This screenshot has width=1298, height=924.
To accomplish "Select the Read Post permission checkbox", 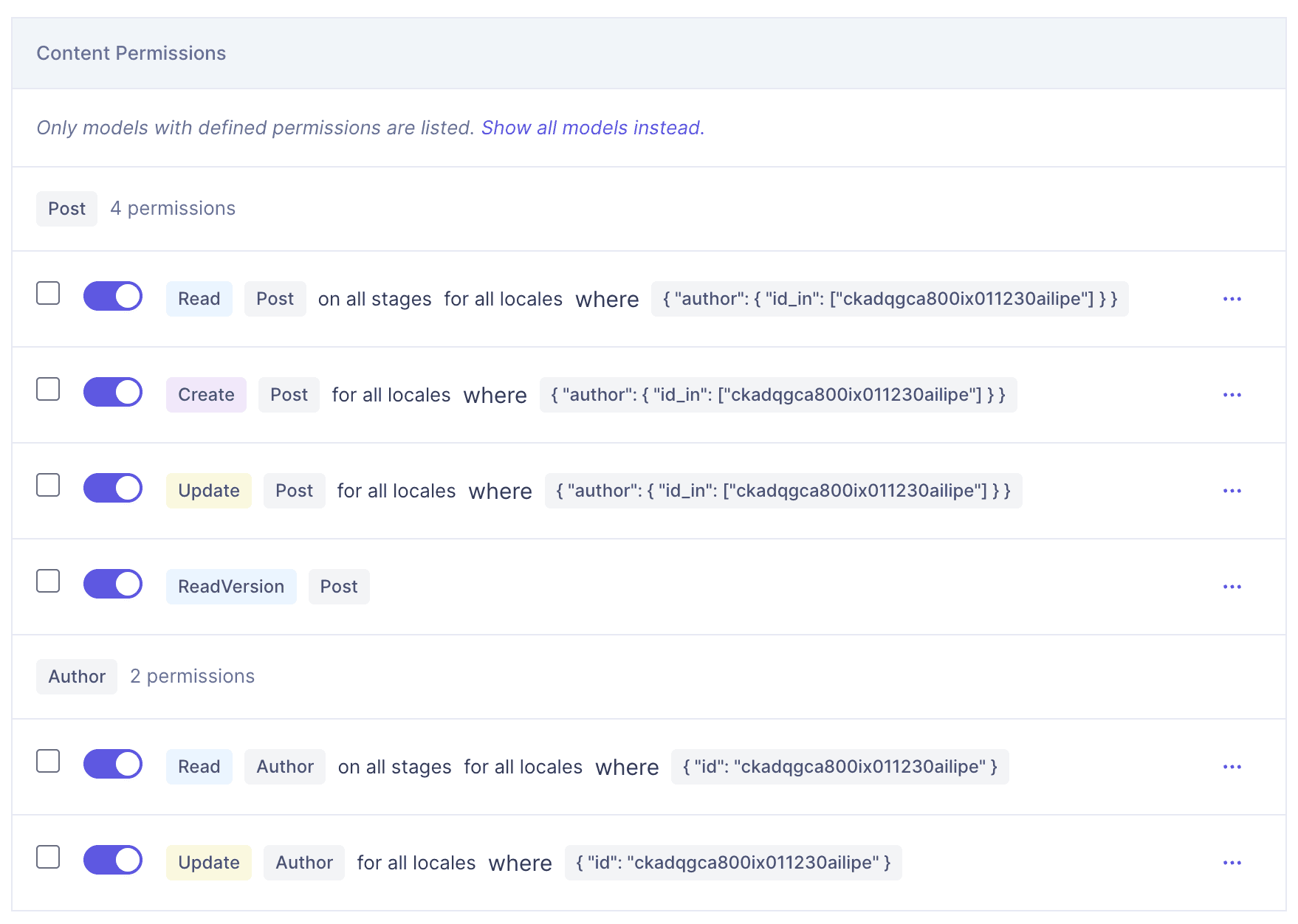I will (x=48, y=293).
